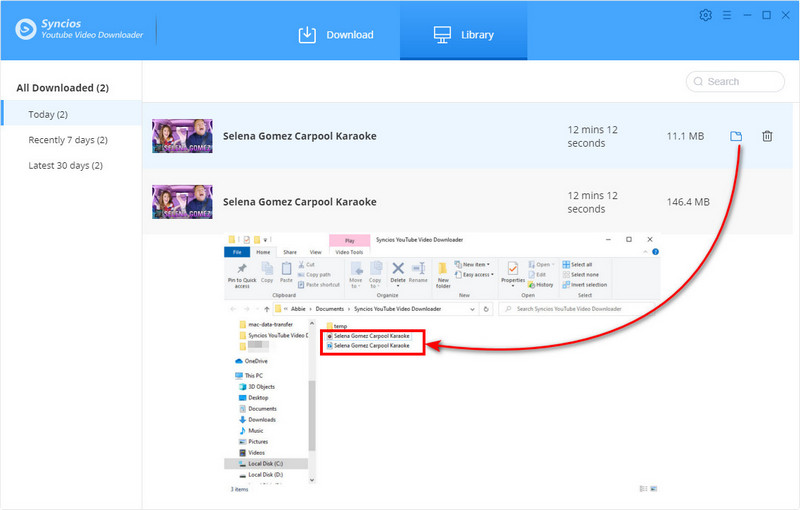Image resolution: width=800 pixels, height=510 pixels.
Task: Select Music in Explorer sidebar
Action: point(252,431)
